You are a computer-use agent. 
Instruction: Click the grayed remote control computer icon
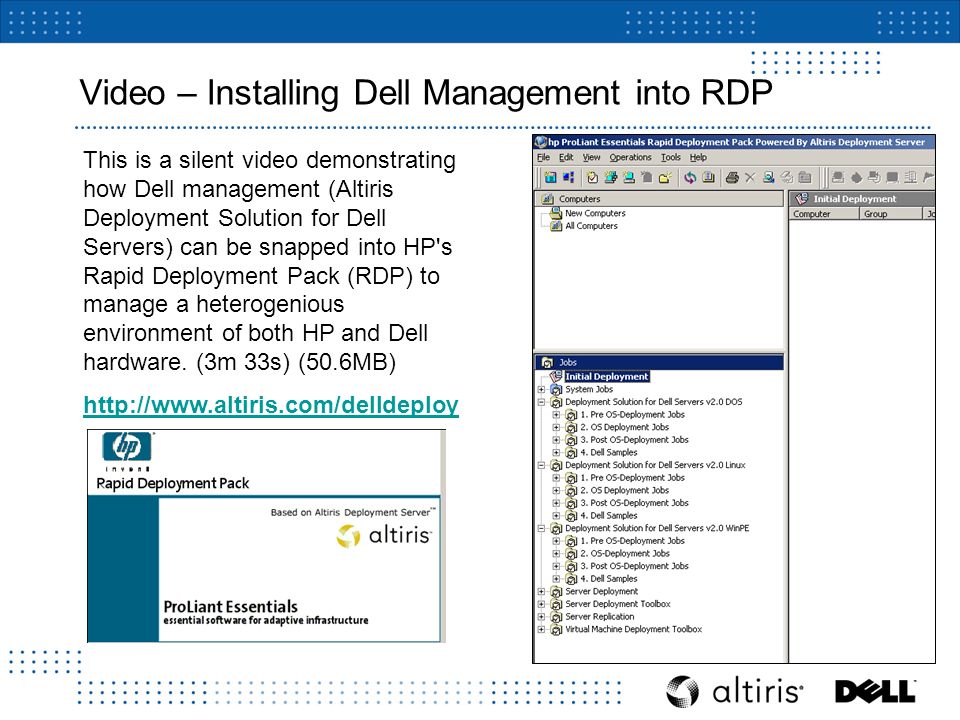click(x=838, y=178)
